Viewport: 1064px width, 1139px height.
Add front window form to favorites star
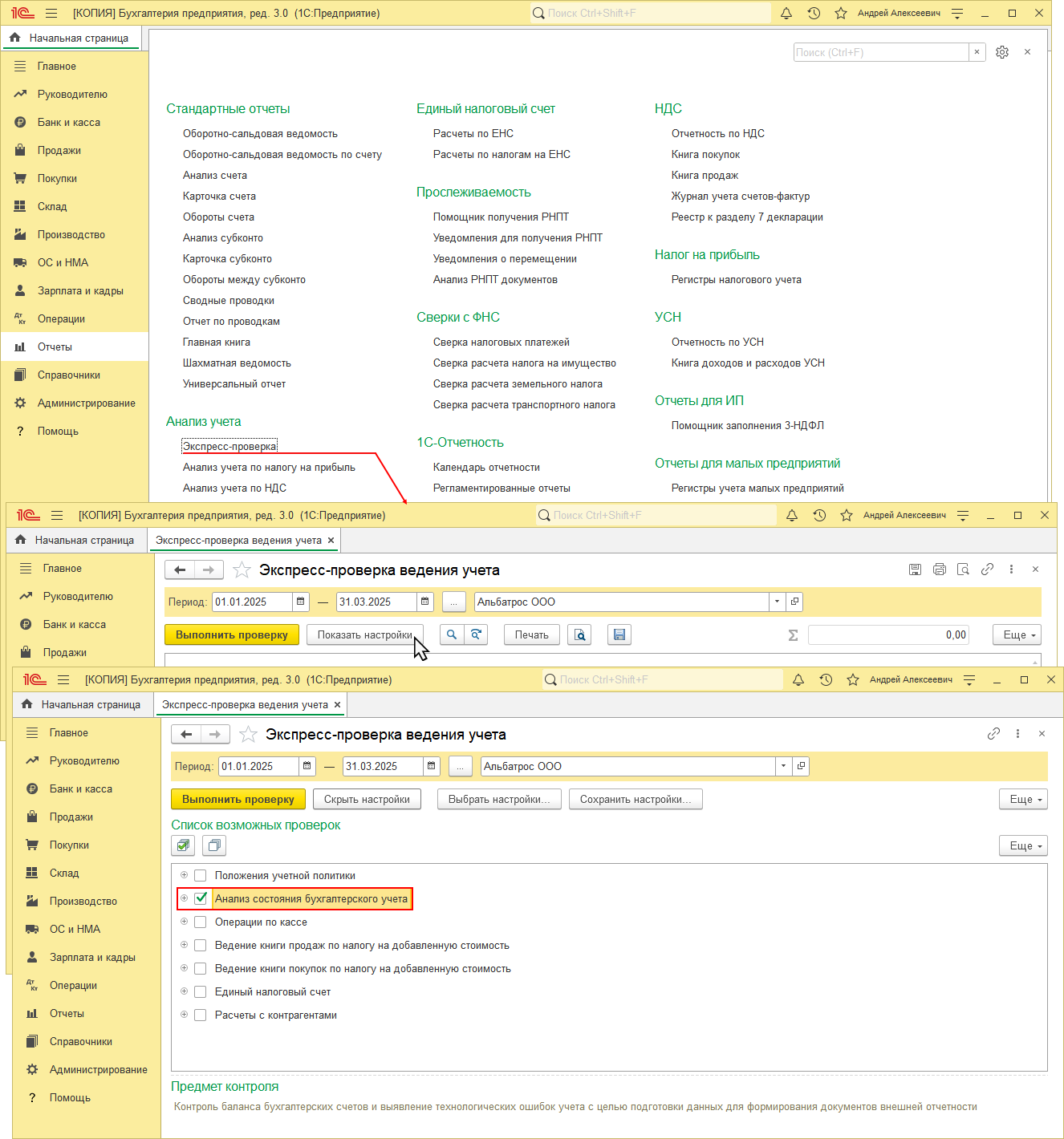[x=249, y=734]
